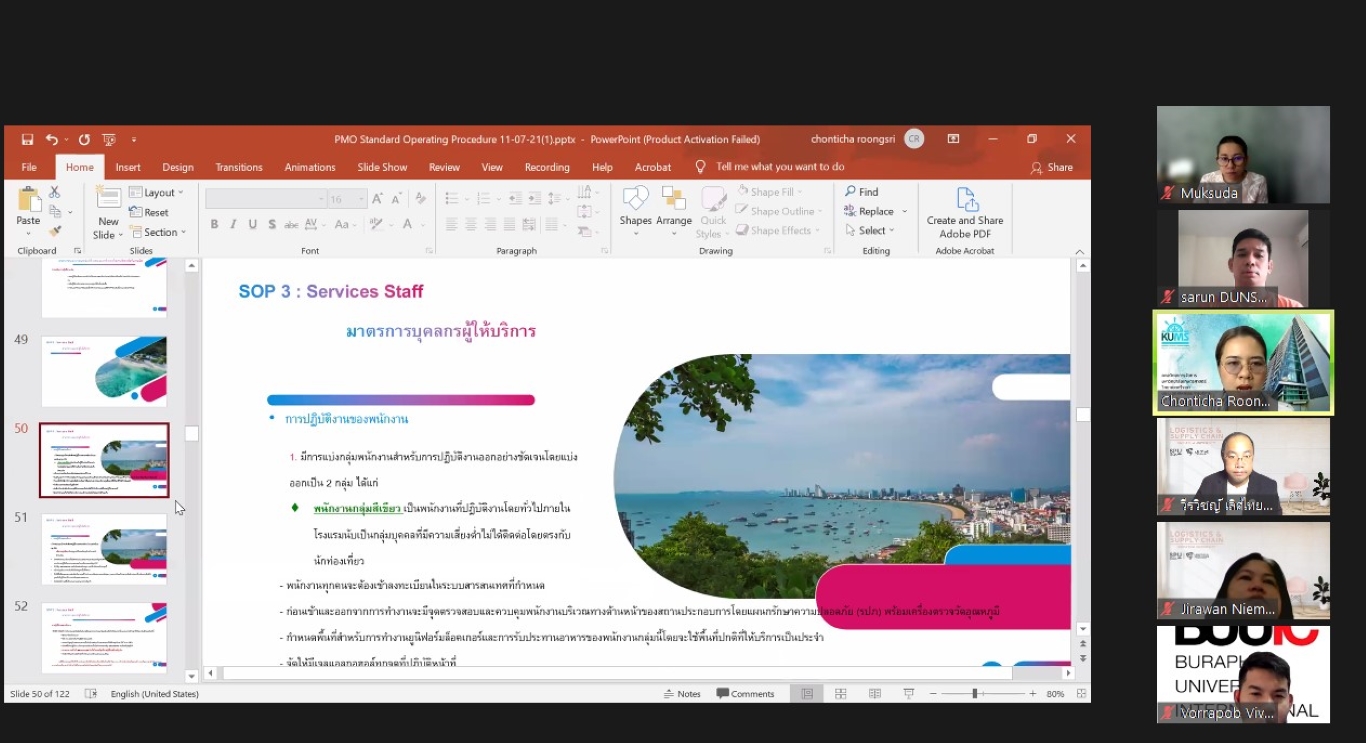Screen dimensions: 1366x743
Task: Open the Replace dropdown arrow
Action: click(x=904, y=211)
